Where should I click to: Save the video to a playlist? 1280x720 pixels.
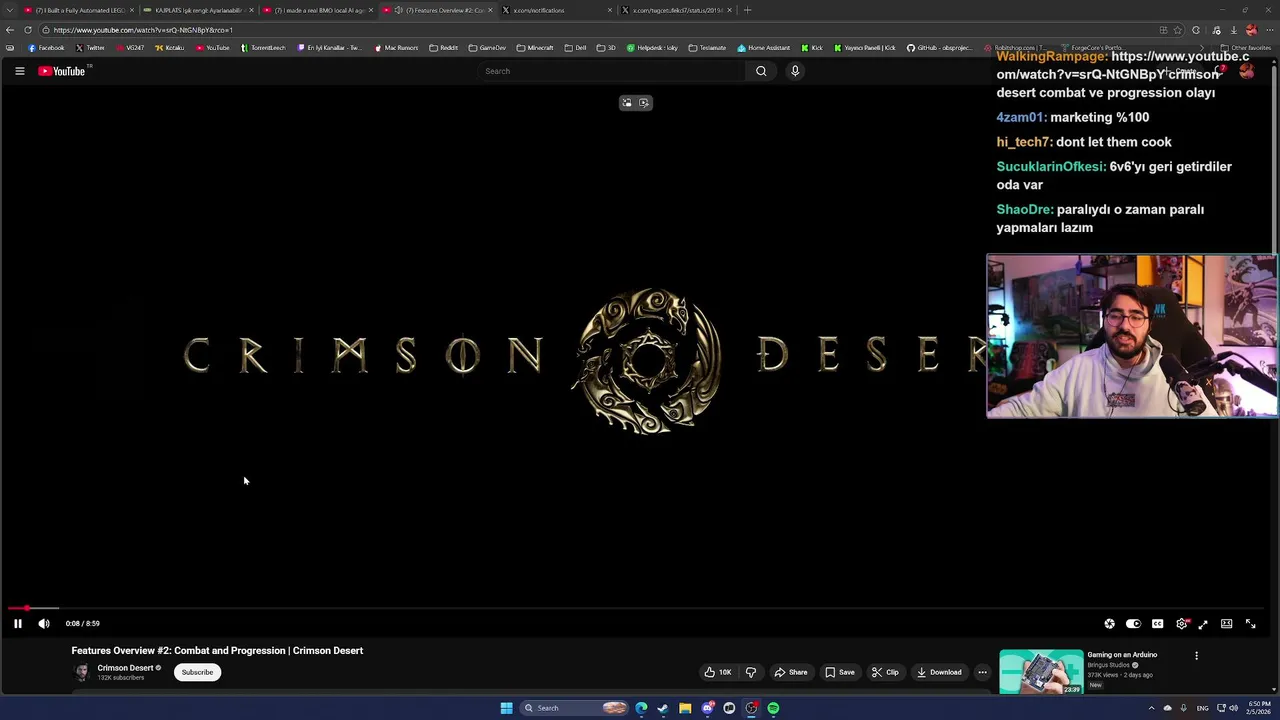click(x=840, y=672)
